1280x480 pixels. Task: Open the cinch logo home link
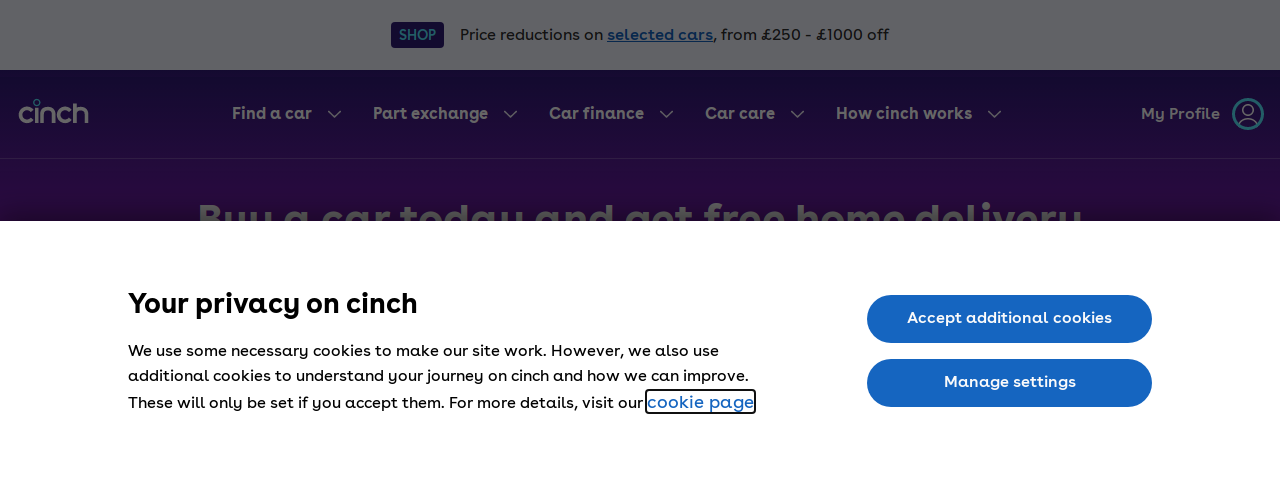click(x=54, y=112)
